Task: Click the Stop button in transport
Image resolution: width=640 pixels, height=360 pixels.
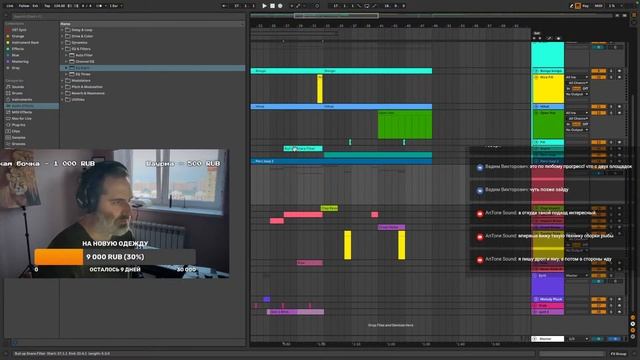Action: [x=272, y=6]
